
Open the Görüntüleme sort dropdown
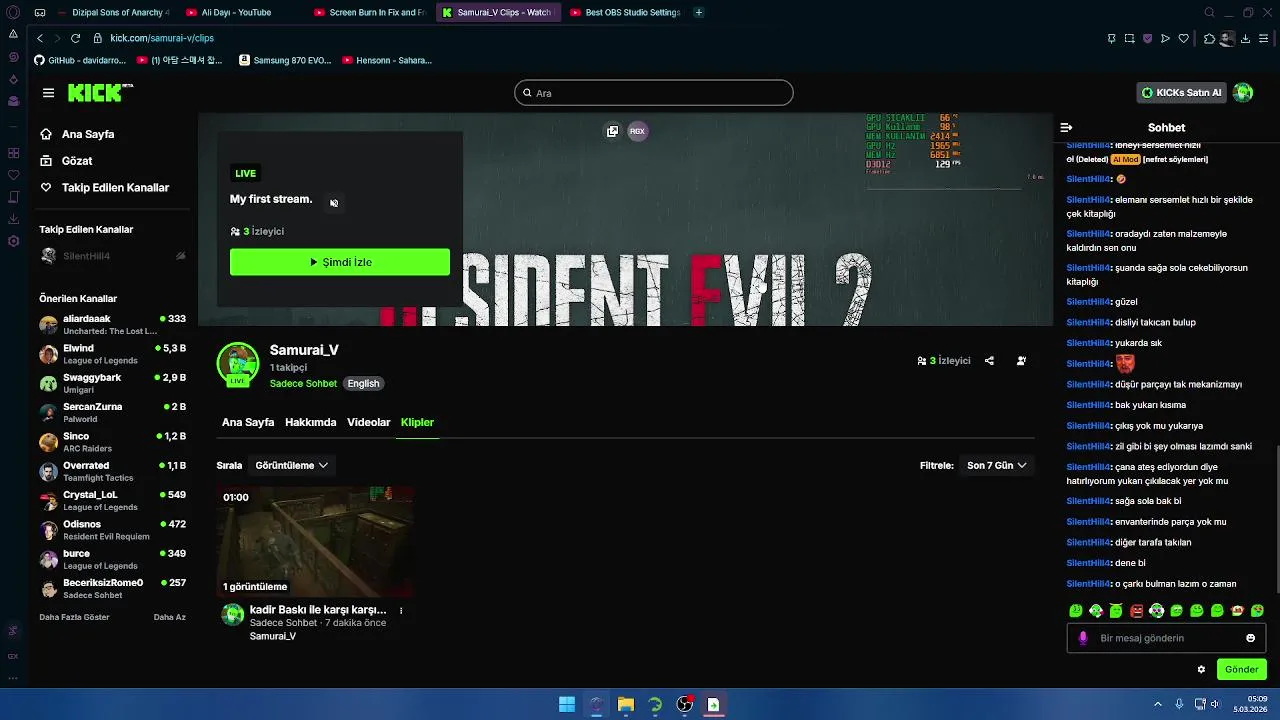(x=291, y=465)
